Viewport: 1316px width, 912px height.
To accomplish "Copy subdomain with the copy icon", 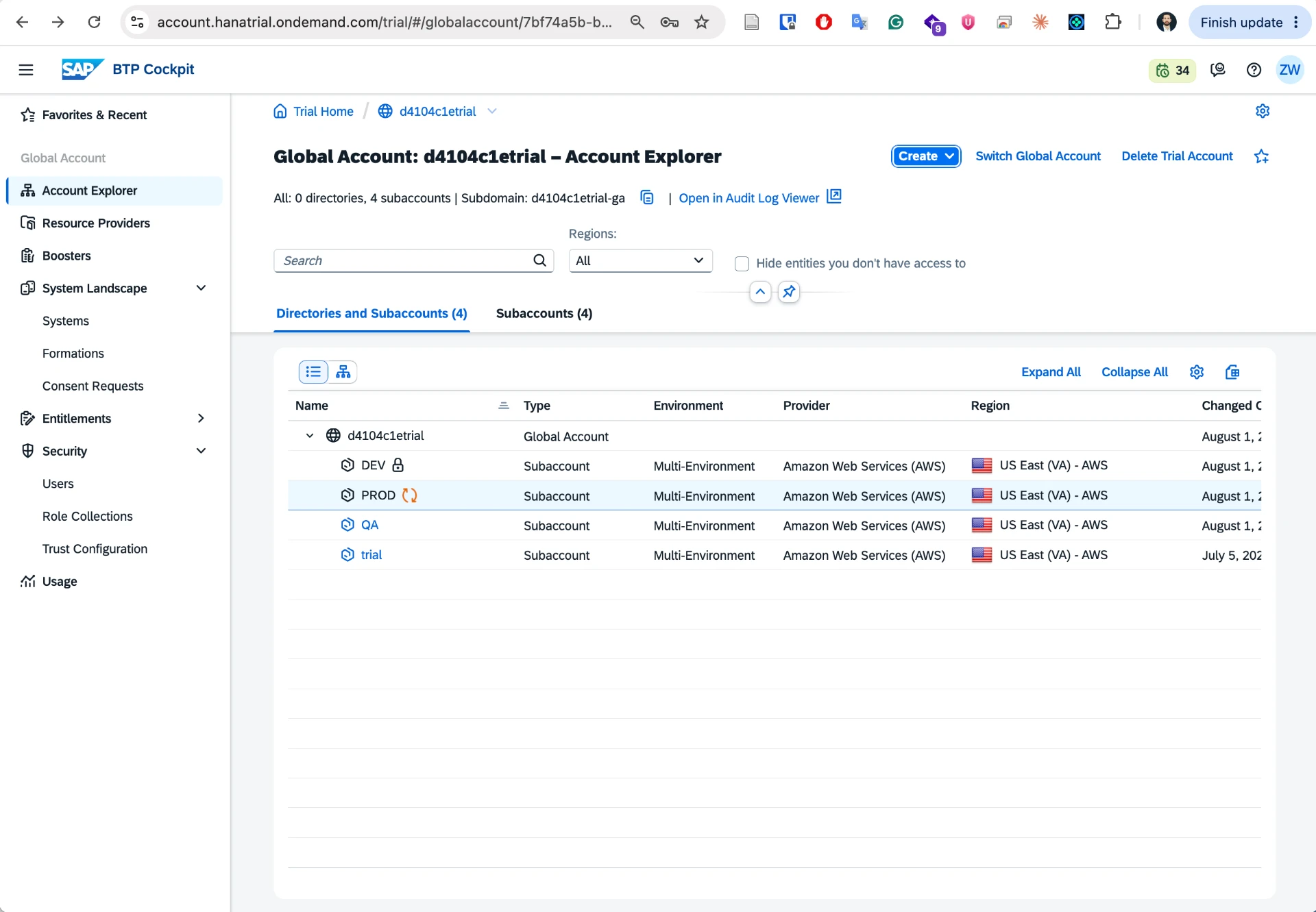I will 646,197.
